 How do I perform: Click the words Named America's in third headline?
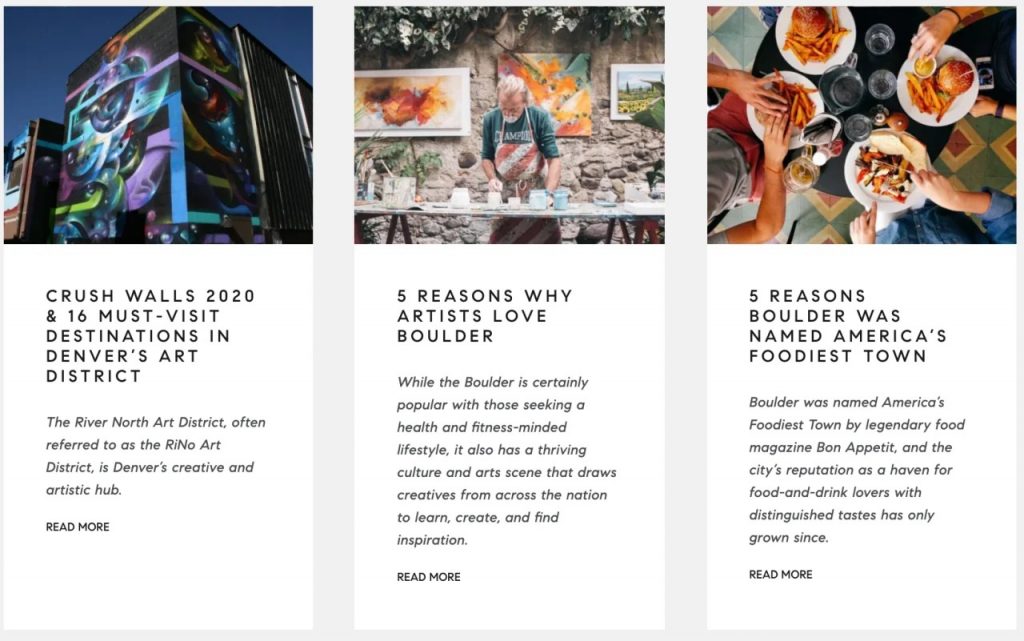[x=848, y=336]
